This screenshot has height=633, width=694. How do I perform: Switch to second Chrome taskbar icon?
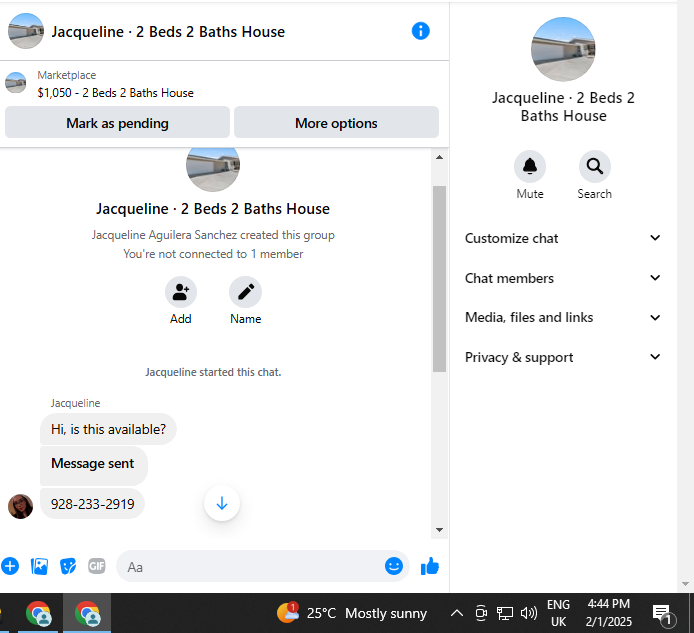pos(87,614)
